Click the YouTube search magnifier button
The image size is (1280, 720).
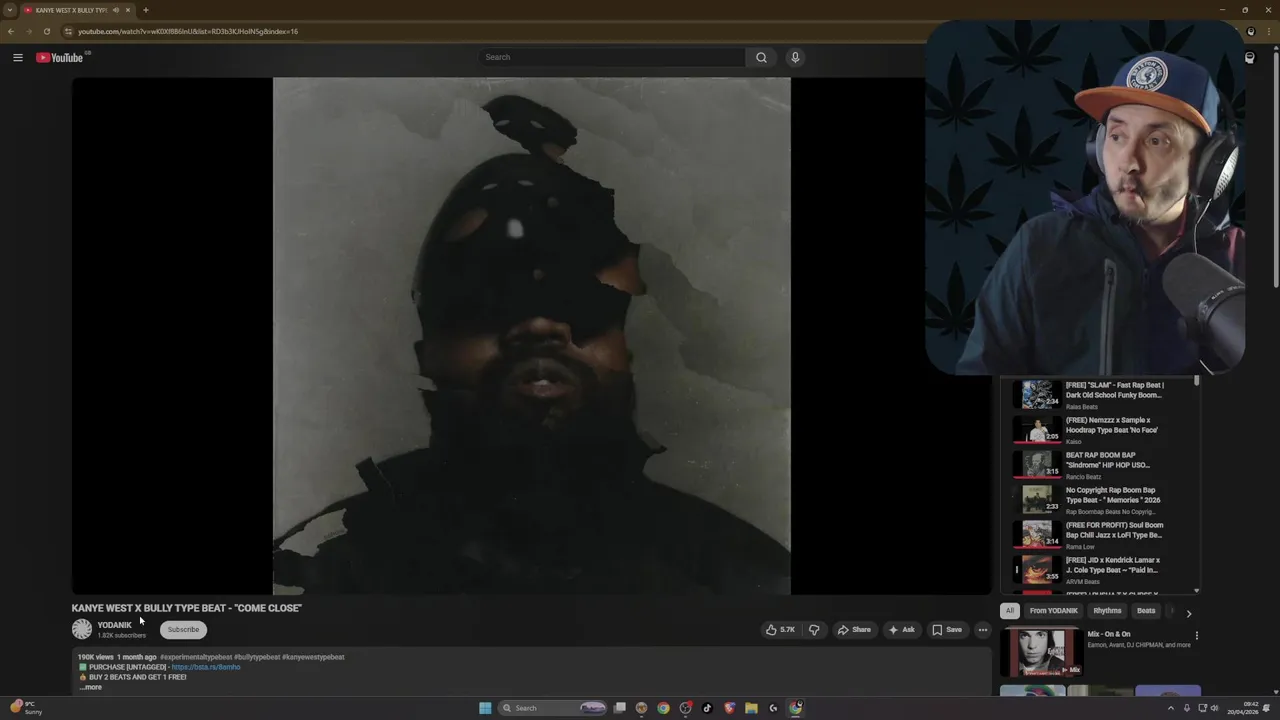761,57
